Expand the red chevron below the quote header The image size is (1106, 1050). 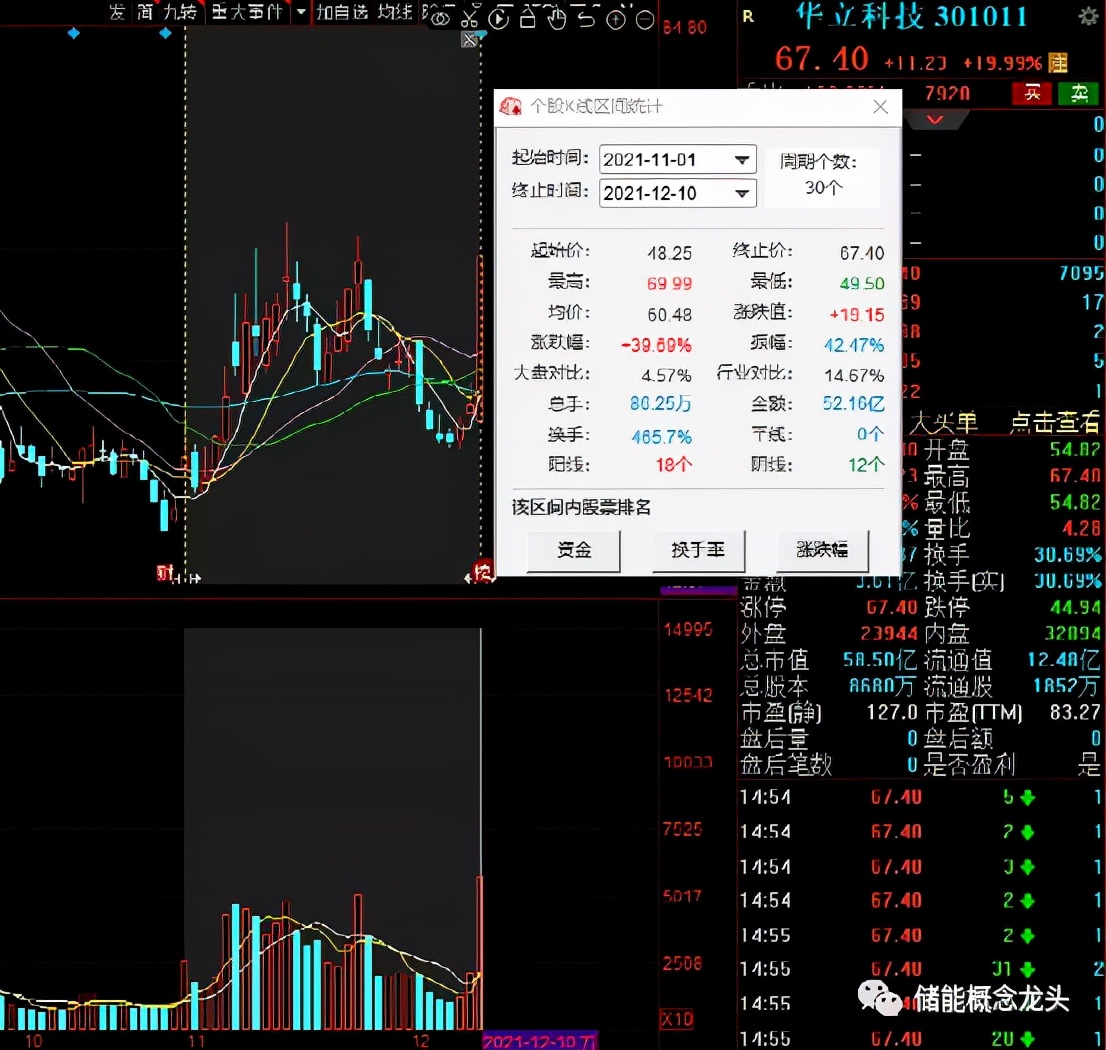[935, 120]
